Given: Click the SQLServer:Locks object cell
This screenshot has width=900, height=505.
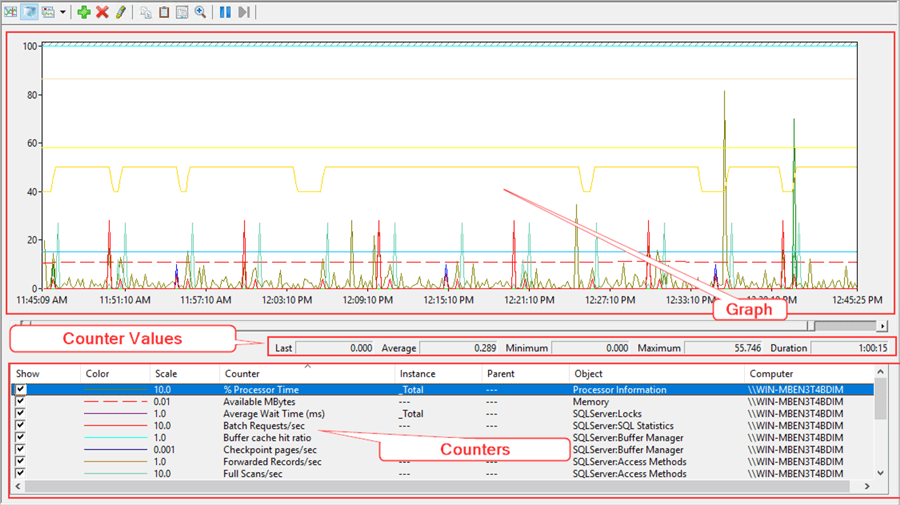Looking at the screenshot, I should pyautogui.click(x=607, y=414).
